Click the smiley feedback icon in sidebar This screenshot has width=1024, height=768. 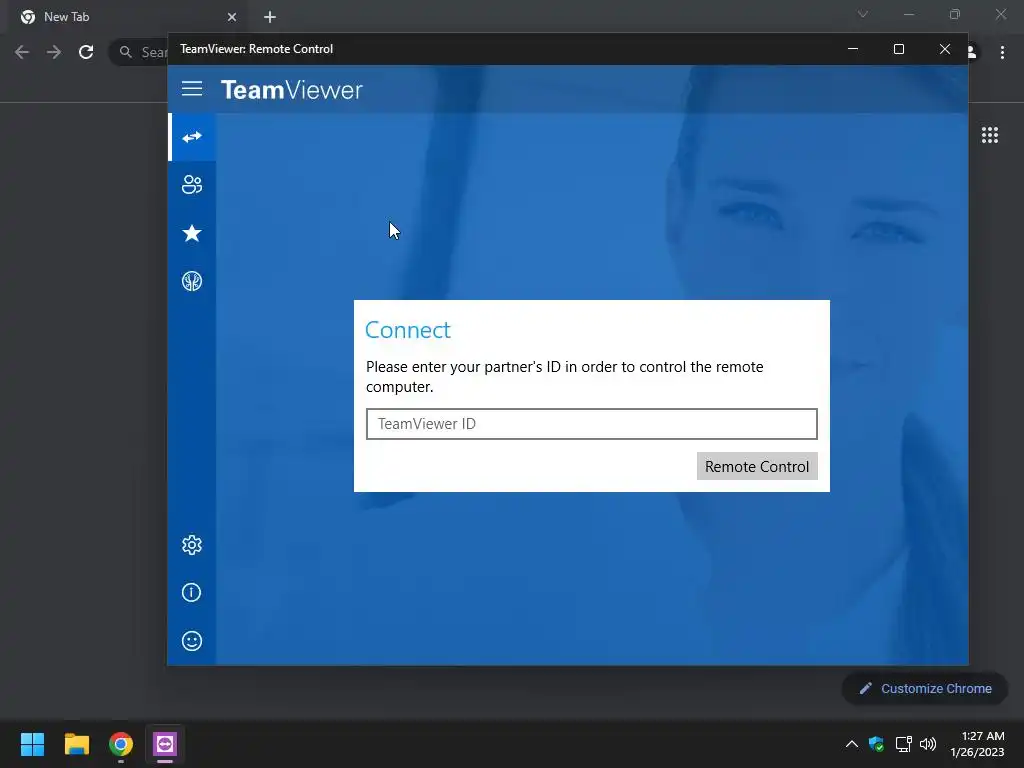pyautogui.click(x=192, y=641)
